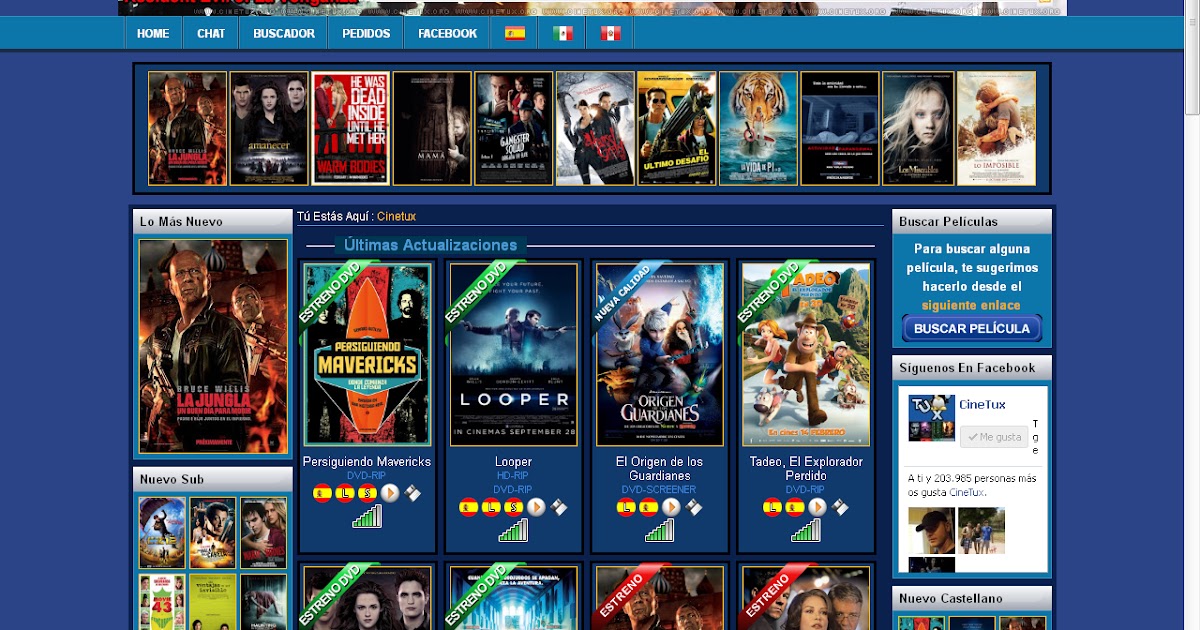
Task: Click Spanish audio flag under Looper
Action: click(468, 507)
